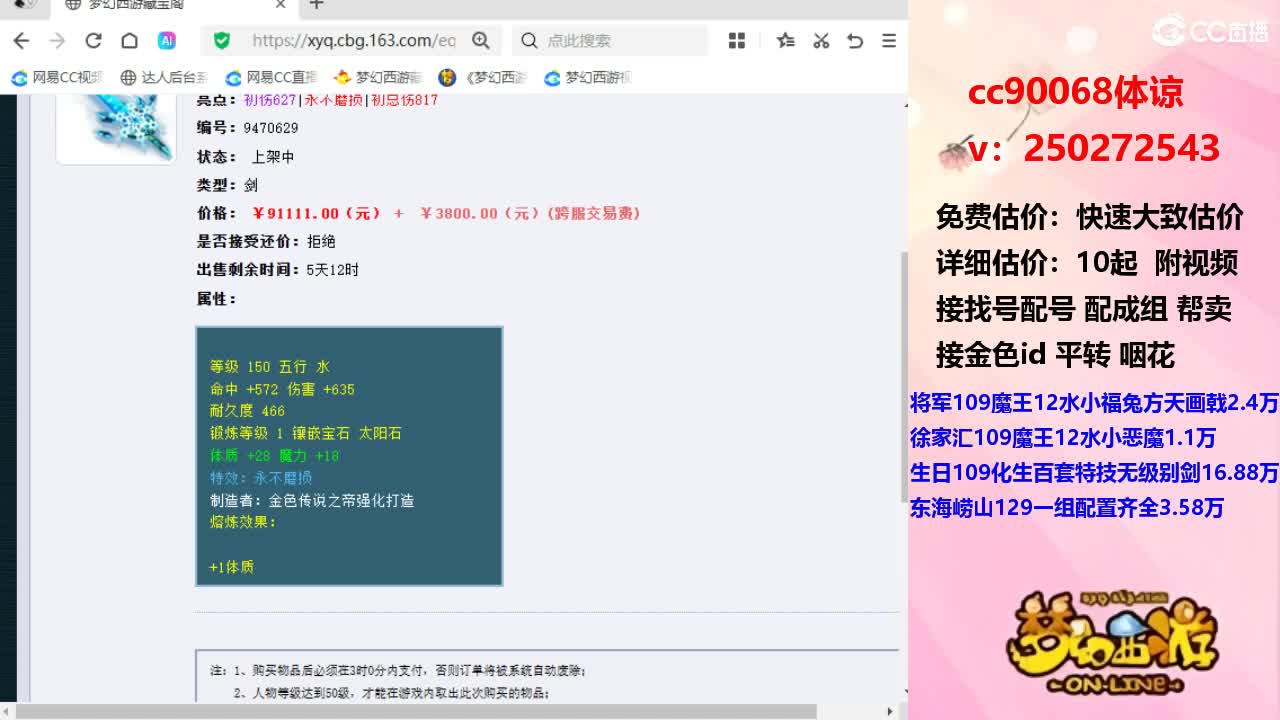1280x720 pixels.
Task: Click the 初伤627 highlight tag
Action: [270, 100]
